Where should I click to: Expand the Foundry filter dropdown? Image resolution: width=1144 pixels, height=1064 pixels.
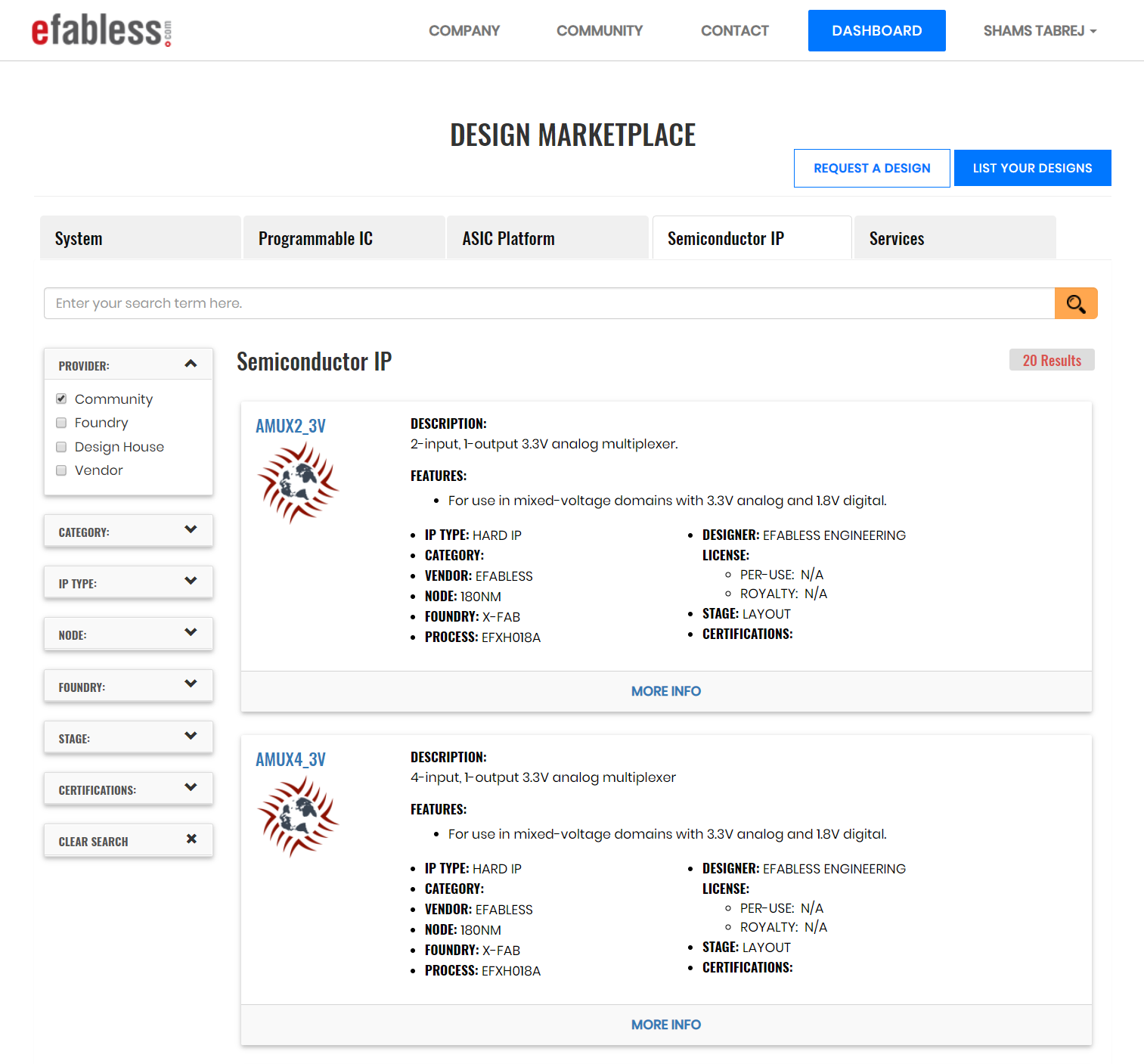point(129,686)
